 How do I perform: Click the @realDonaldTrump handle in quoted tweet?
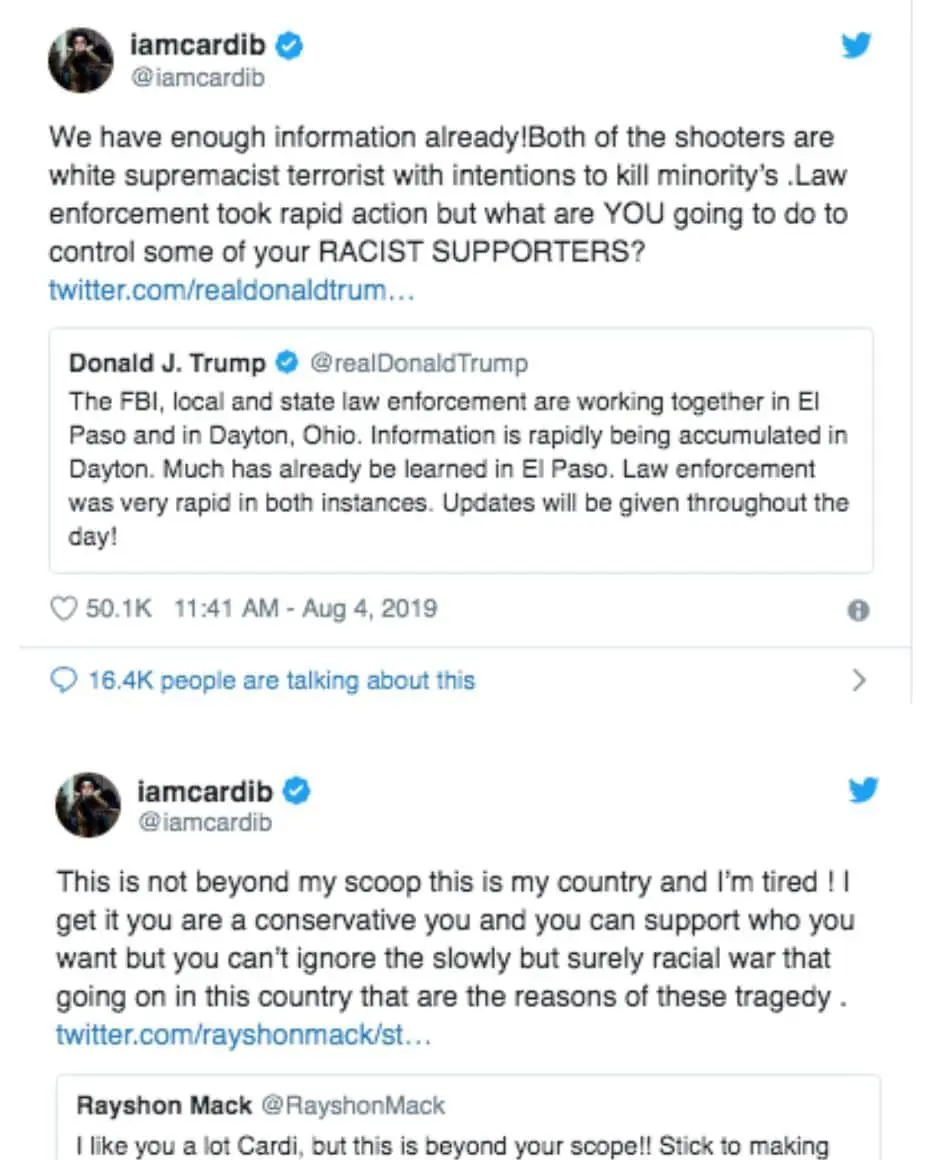tap(418, 362)
